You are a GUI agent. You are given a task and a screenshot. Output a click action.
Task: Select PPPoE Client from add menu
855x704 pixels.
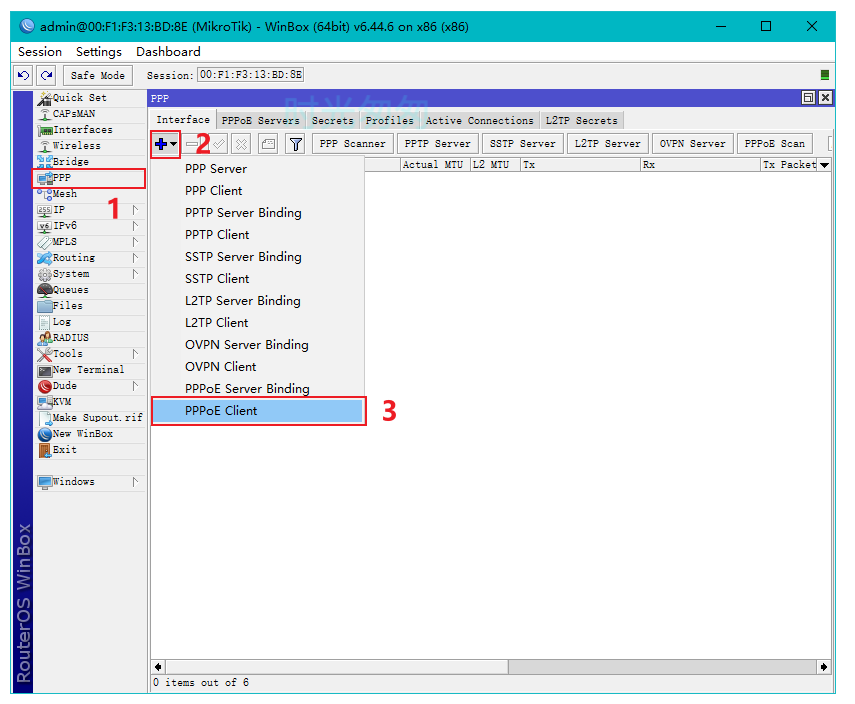point(258,411)
